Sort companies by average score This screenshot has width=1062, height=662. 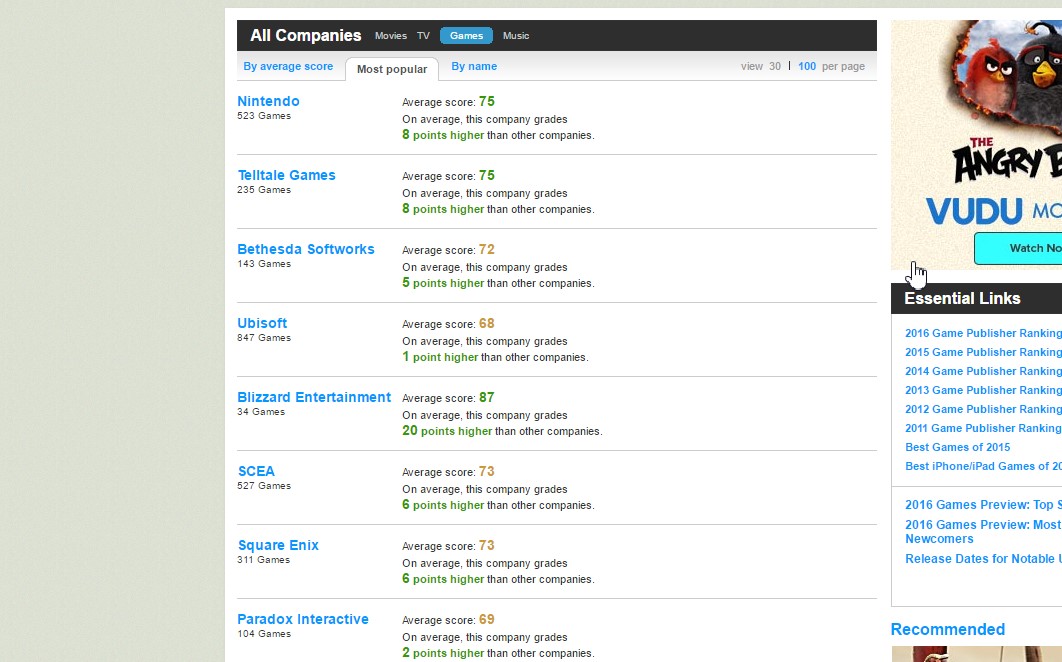coord(289,66)
